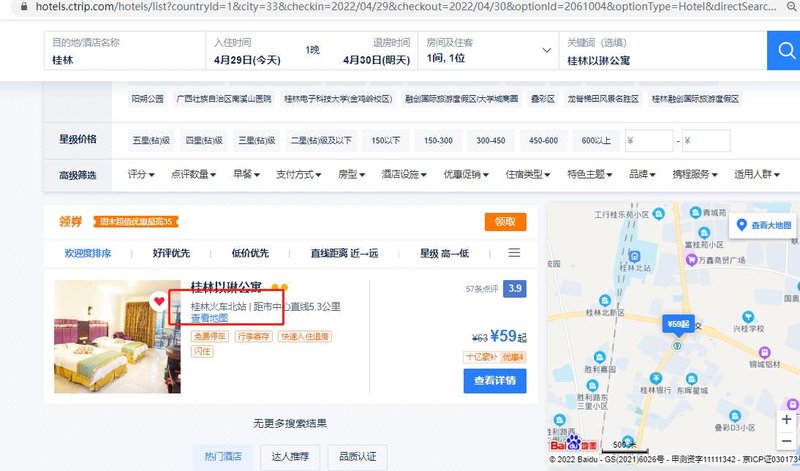
Task: Expand the 评分 rating filter
Action: [x=141, y=175]
